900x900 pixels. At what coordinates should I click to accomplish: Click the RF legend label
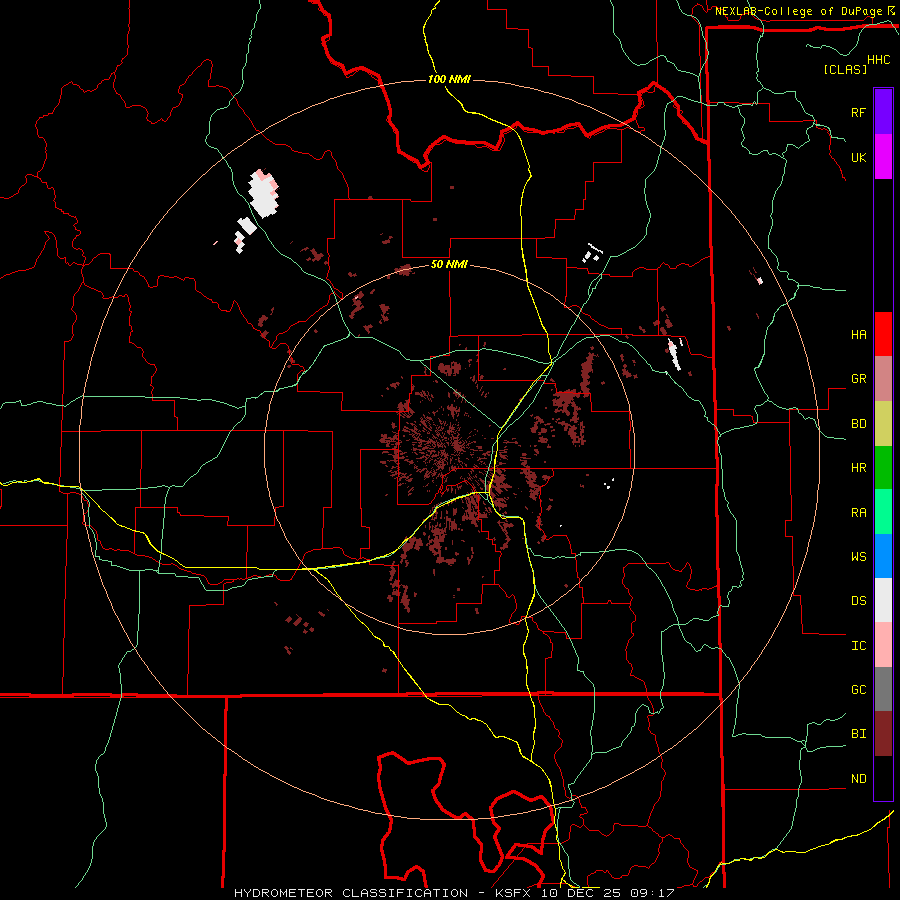(858, 112)
